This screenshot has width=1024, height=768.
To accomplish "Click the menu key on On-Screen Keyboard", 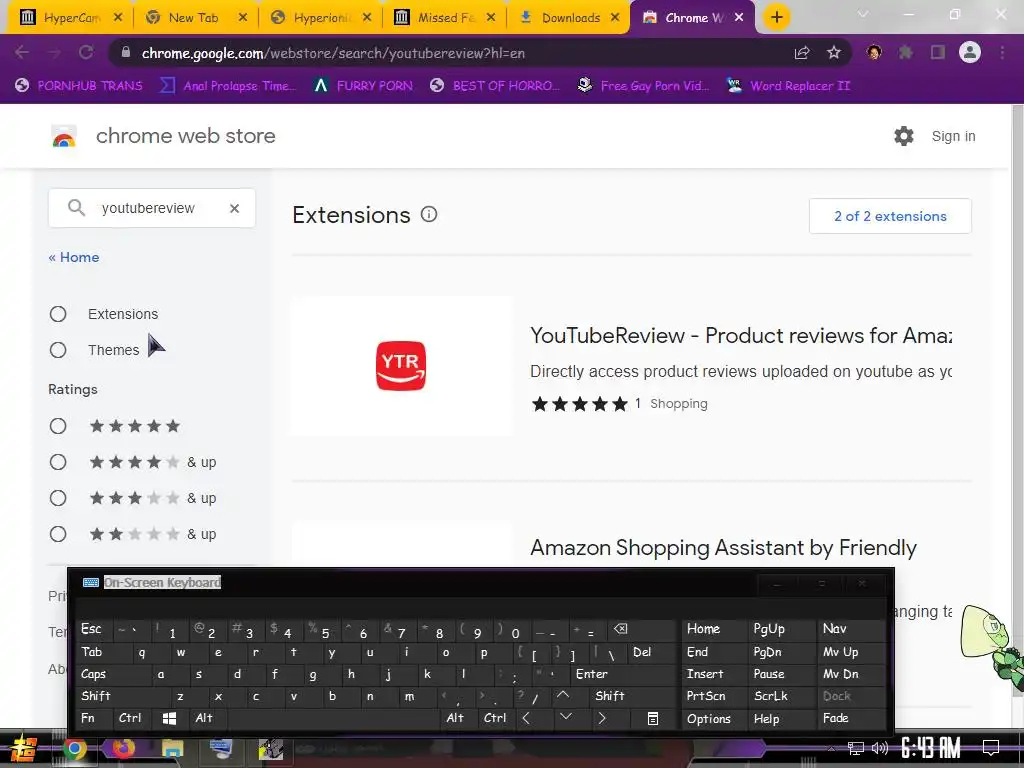I will [652, 718].
